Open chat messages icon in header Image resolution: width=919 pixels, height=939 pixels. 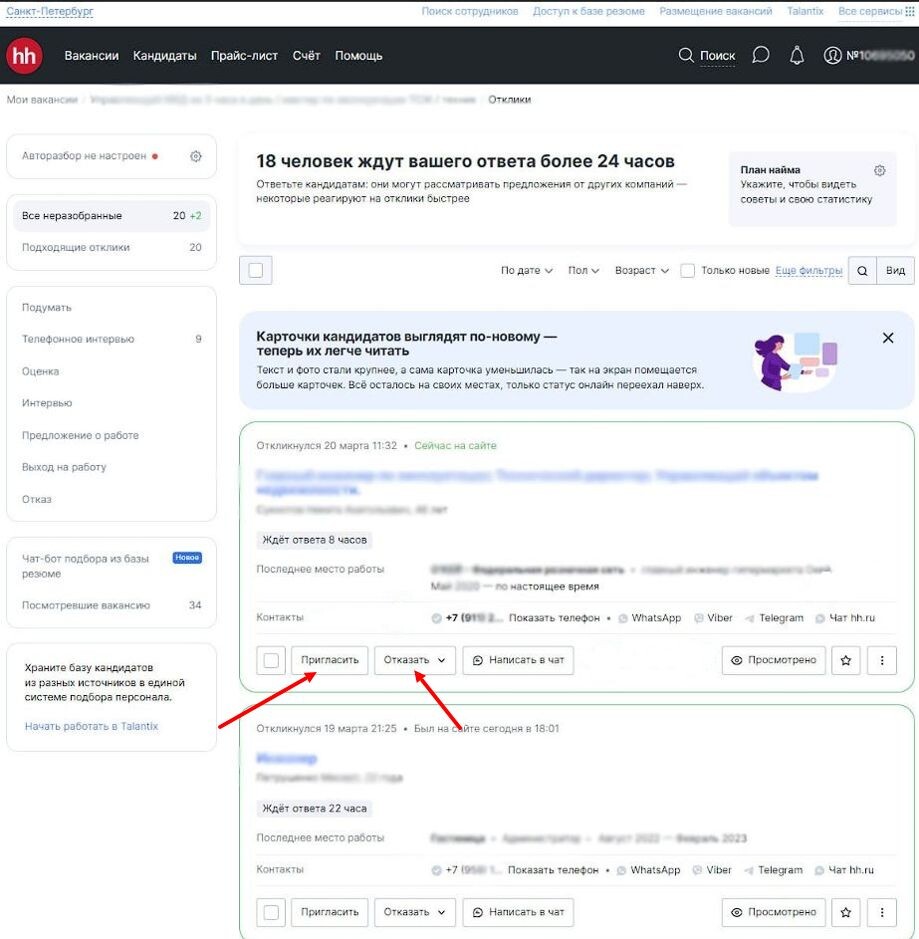coord(761,56)
